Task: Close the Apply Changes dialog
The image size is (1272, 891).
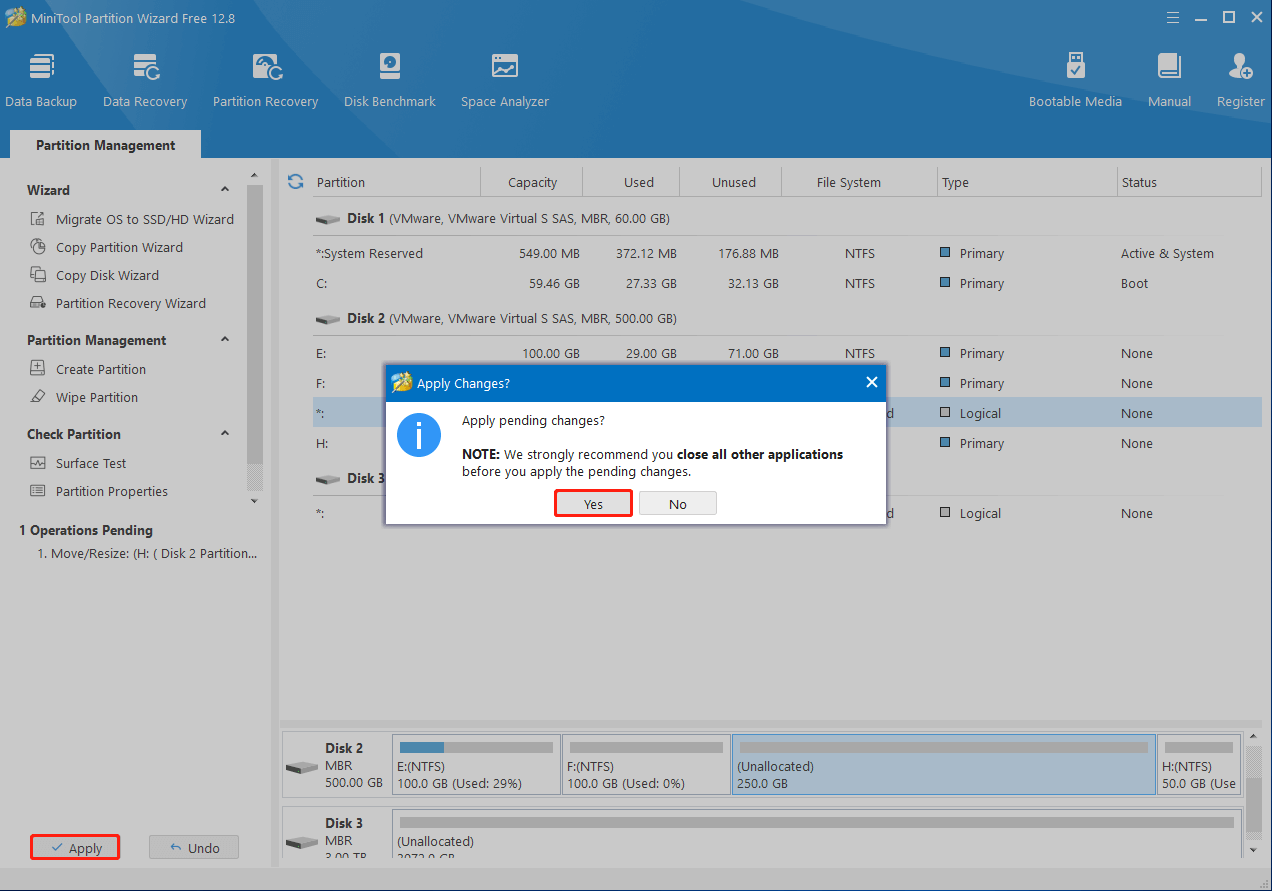Action: click(x=871, y=383)
